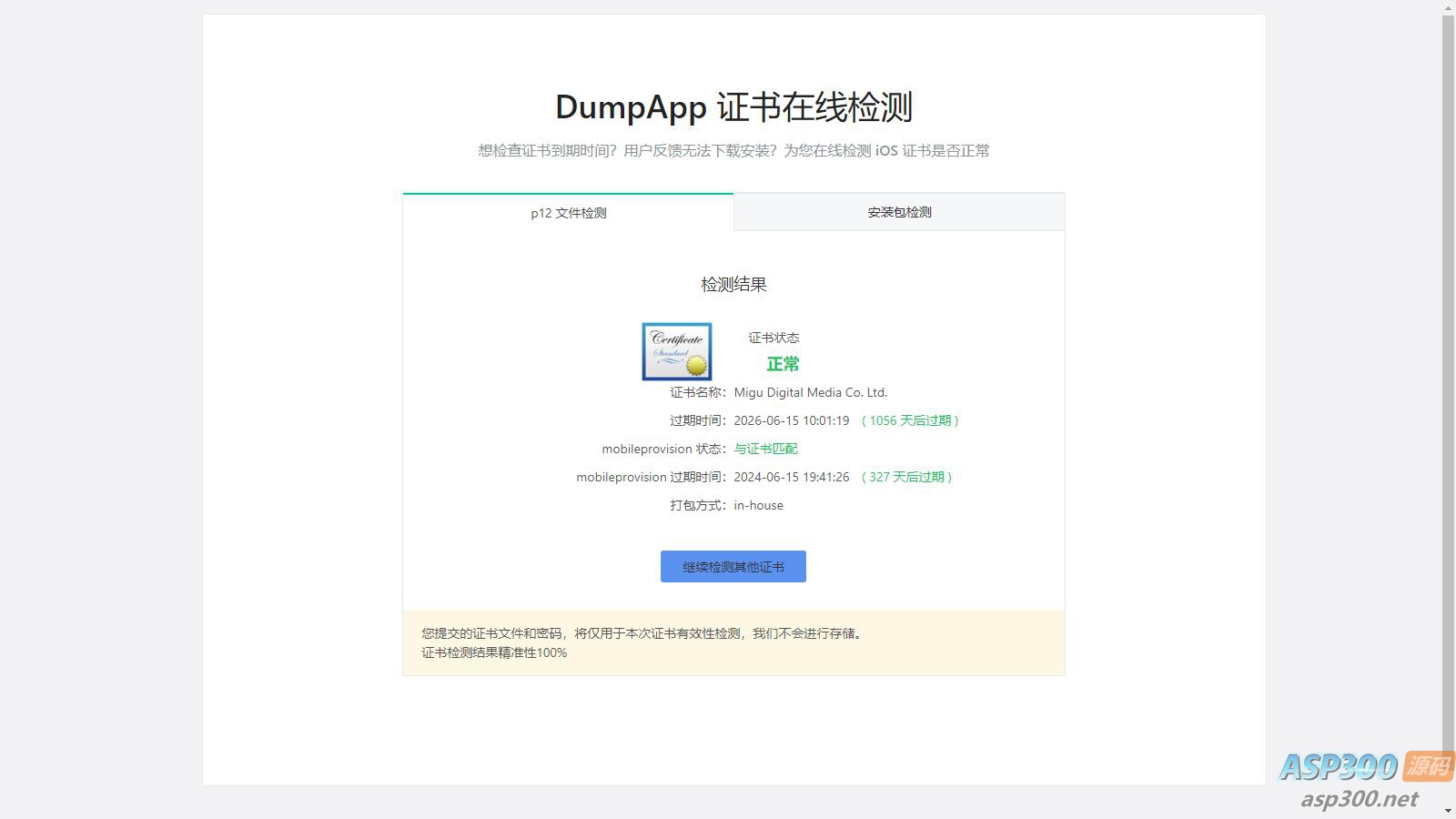Click the Migu Digital Media certificate name
Viewport: 1456px width, 819px height.
tap(811, 392)
